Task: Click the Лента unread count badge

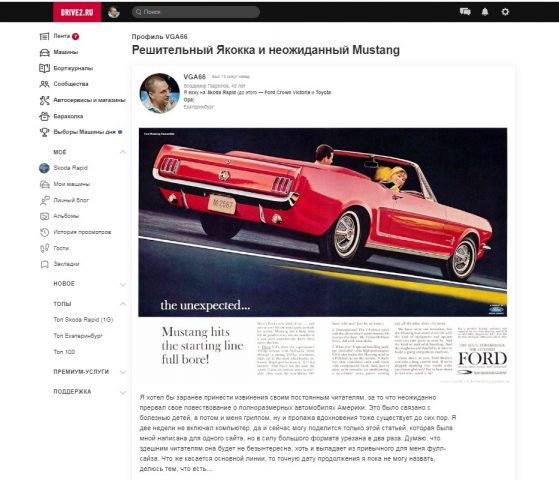Action: [75, 36]
